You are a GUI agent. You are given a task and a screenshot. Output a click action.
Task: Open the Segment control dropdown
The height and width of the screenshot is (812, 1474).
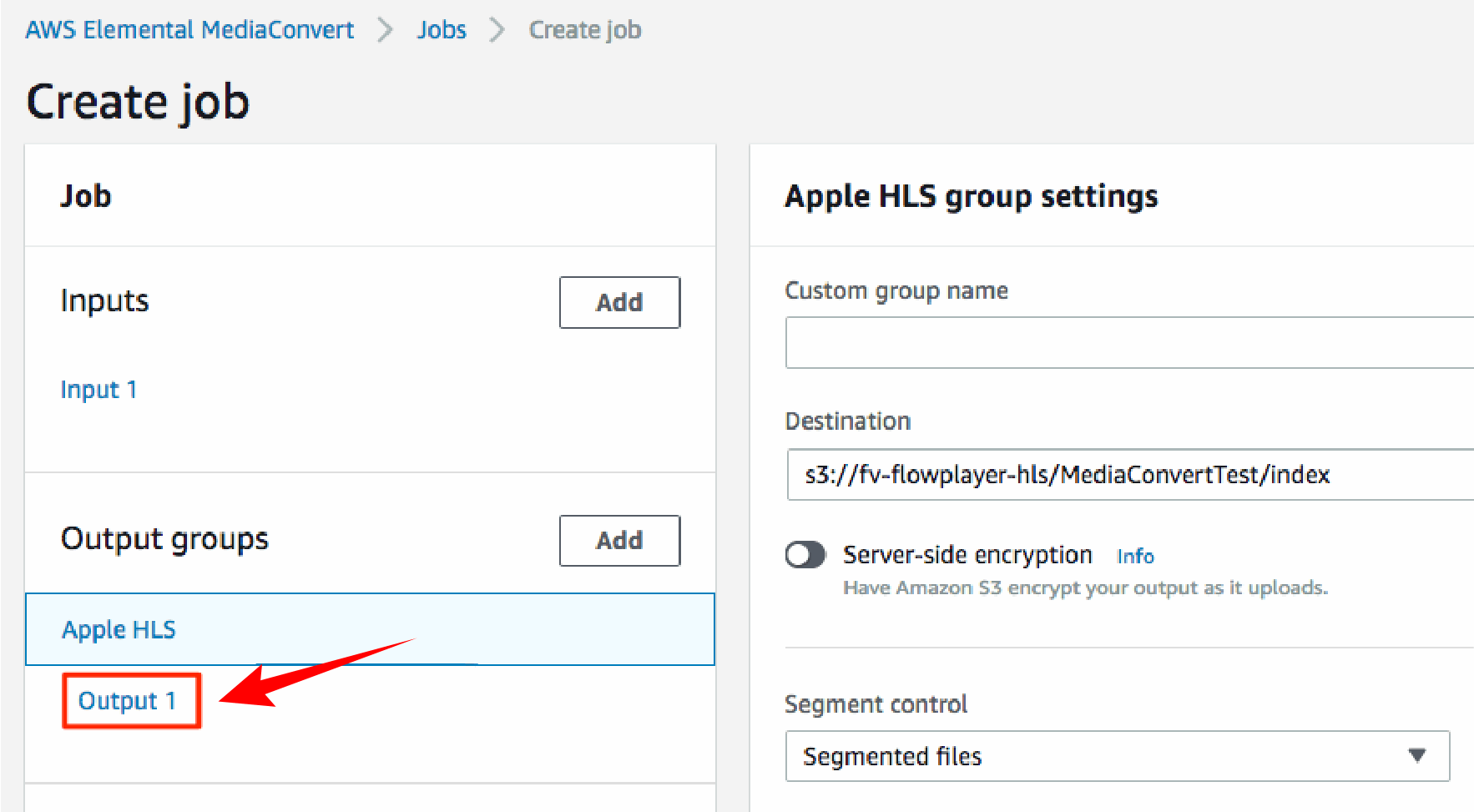(1118, 756)
